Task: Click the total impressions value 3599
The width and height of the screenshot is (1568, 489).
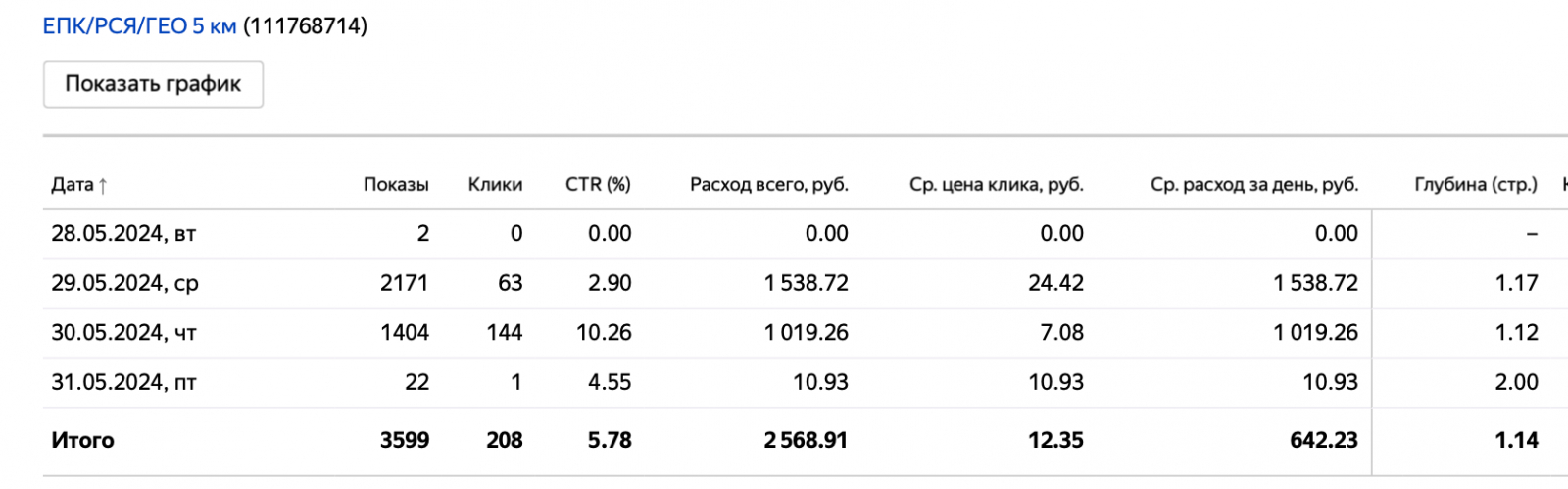Action: pyautogui.click(x=405, y=441)
